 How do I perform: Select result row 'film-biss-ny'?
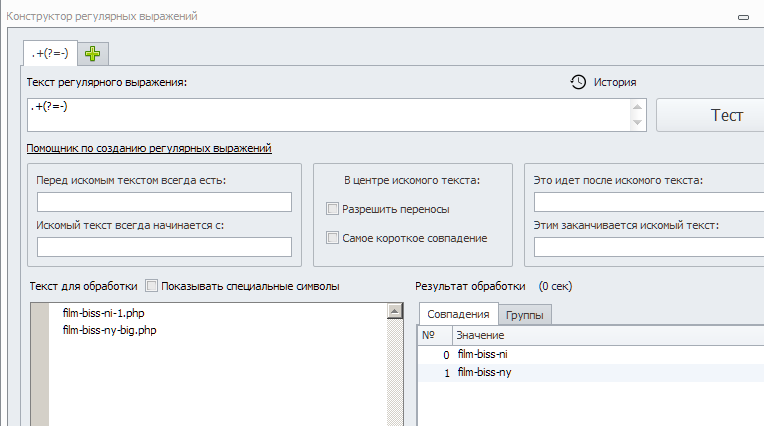[x=485, y=372]
